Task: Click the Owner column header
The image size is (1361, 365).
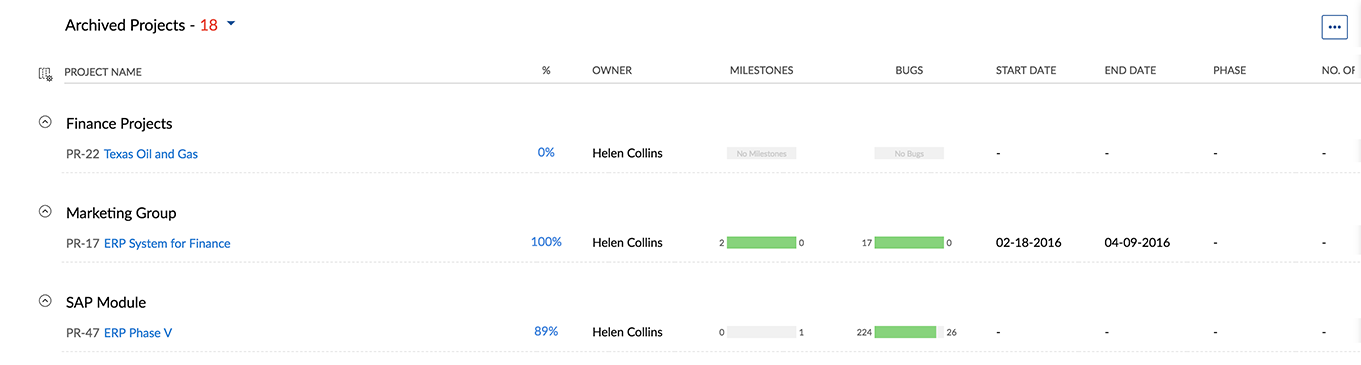Action: [612, 71]
